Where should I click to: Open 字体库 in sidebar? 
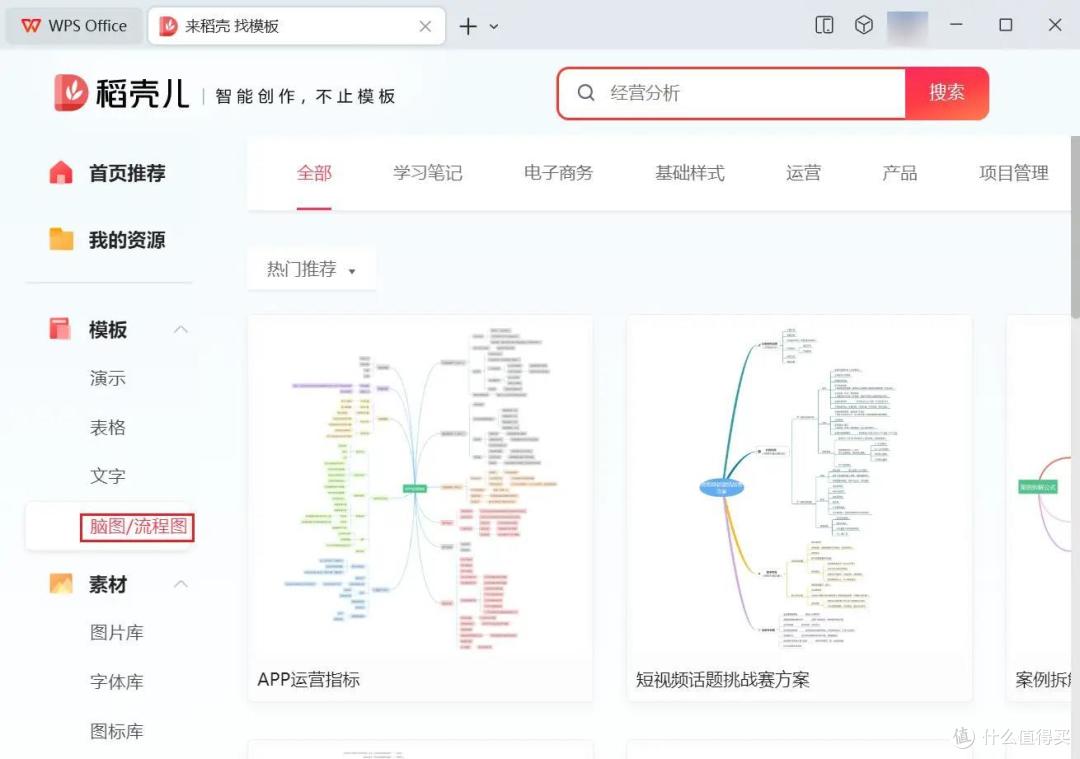tap(116, 682)
